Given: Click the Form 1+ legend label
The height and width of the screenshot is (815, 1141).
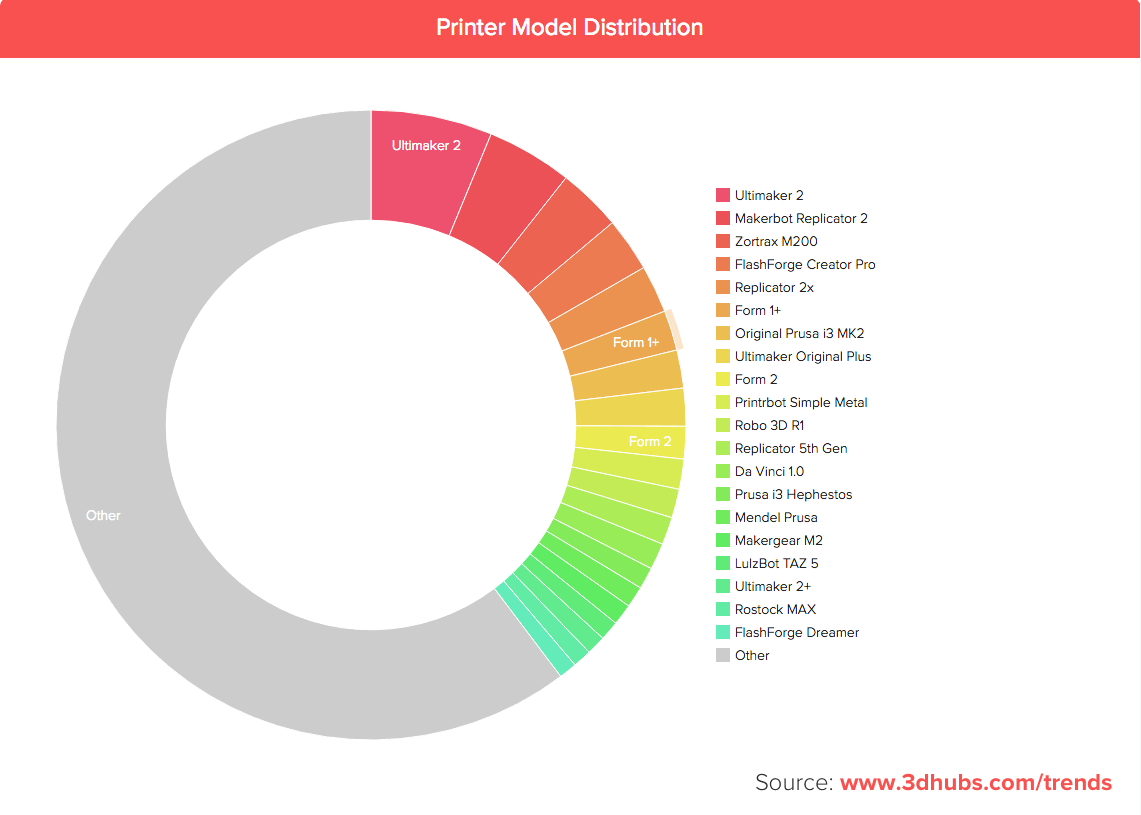Looking at the screenshot, I should [x=758, y=310].
